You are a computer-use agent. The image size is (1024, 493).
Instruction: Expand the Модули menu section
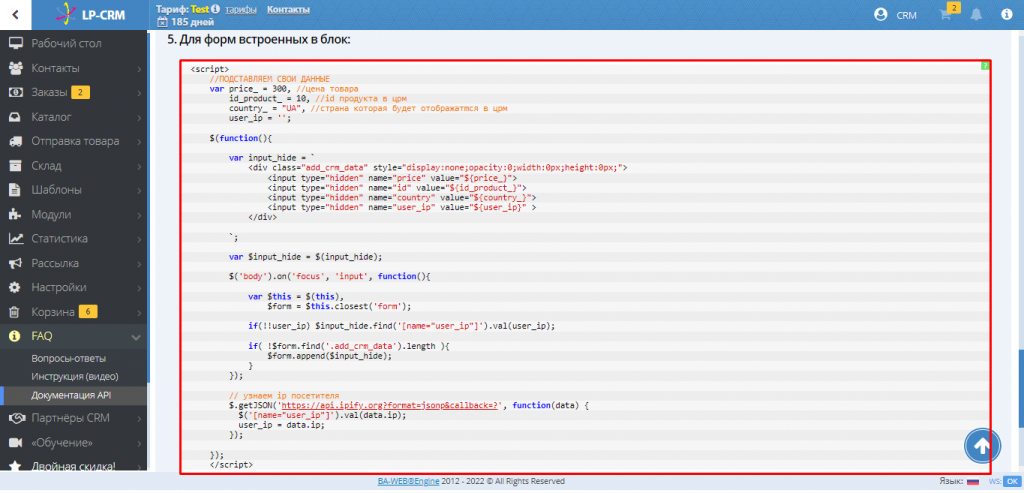(136, 214)
